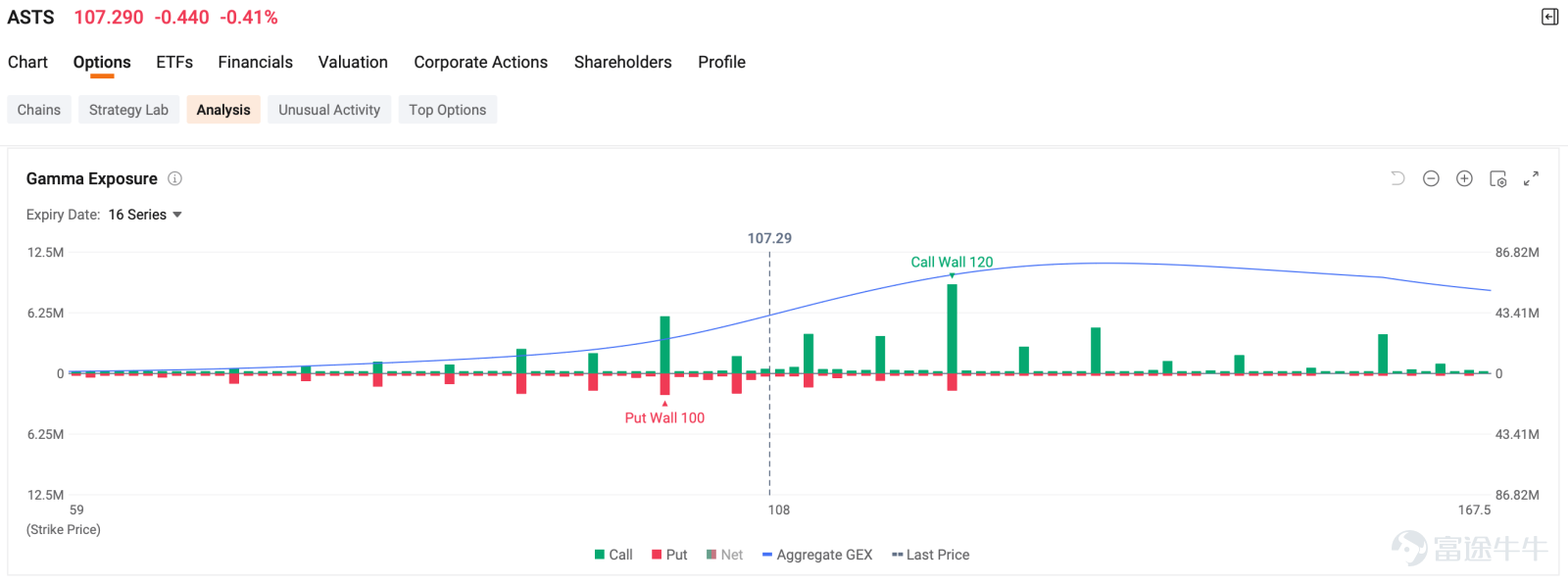This screenshot has height=584, width=1568.
Task: Open the Unusual Activity view
Action: point(329,110)
